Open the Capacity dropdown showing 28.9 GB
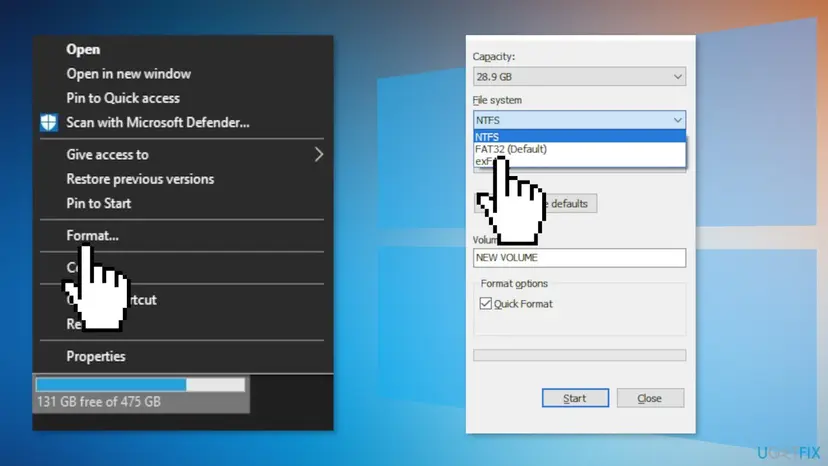Viewport: 828px width, 466px height. (x=579, y=77)
